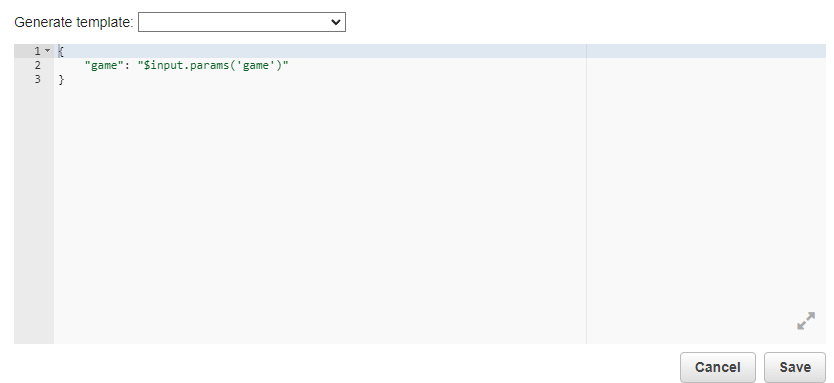Click line number 1 in the gutter
834x383 pixels.
pyautogui.click(x=37, y=51)
